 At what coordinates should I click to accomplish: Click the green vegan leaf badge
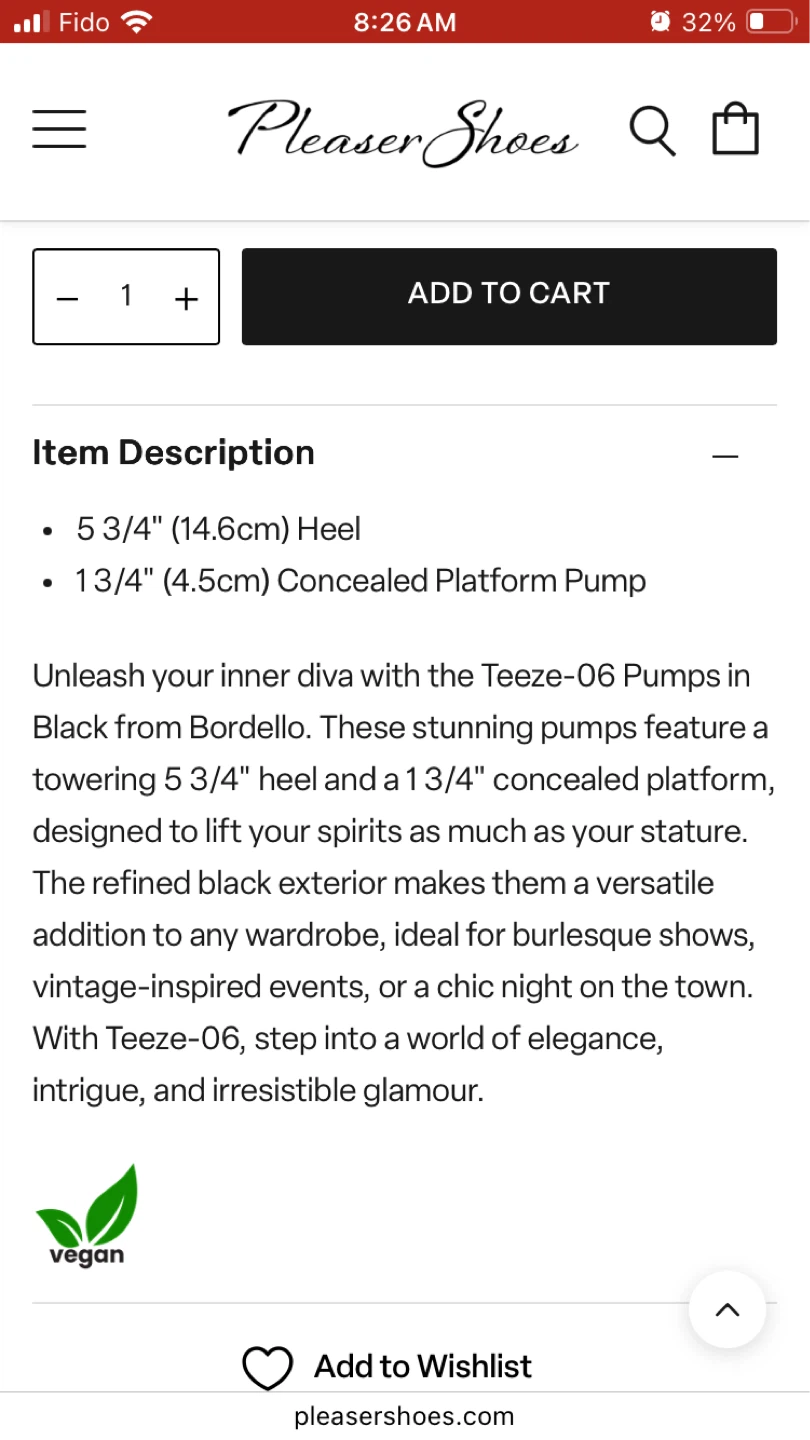[86, 1215]
